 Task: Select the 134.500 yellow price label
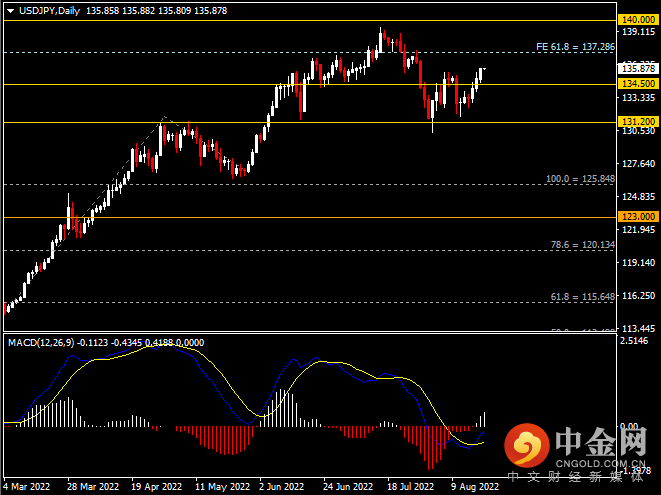[638, 84]
